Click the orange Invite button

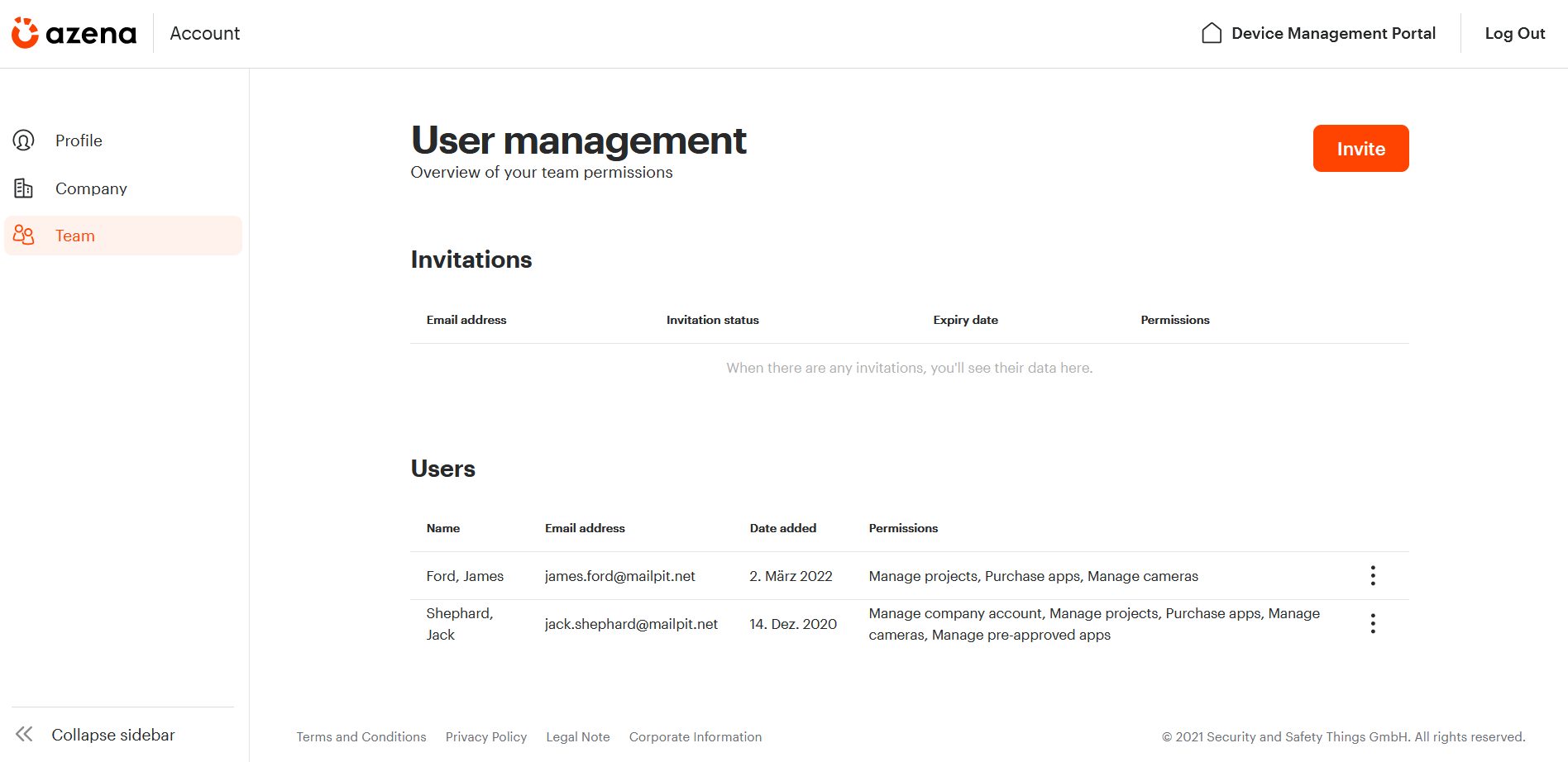pos(1360,149)
